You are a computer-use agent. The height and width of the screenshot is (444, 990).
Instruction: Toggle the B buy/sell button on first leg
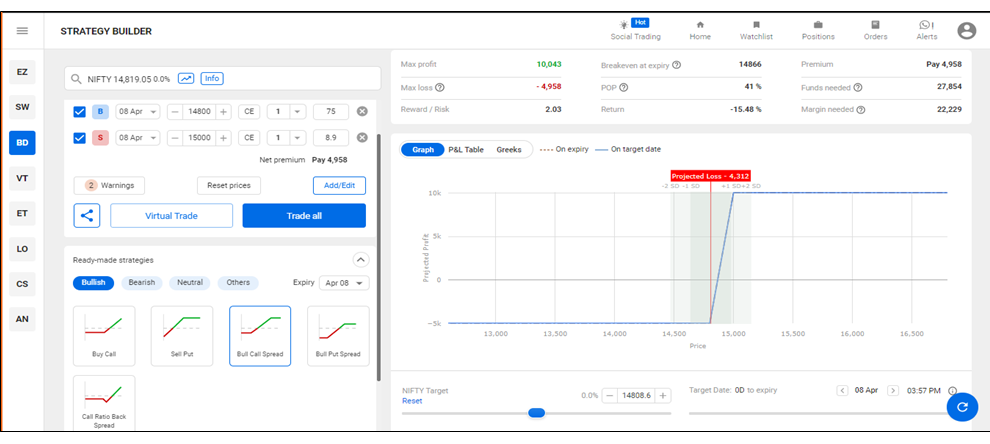point(100,111)
